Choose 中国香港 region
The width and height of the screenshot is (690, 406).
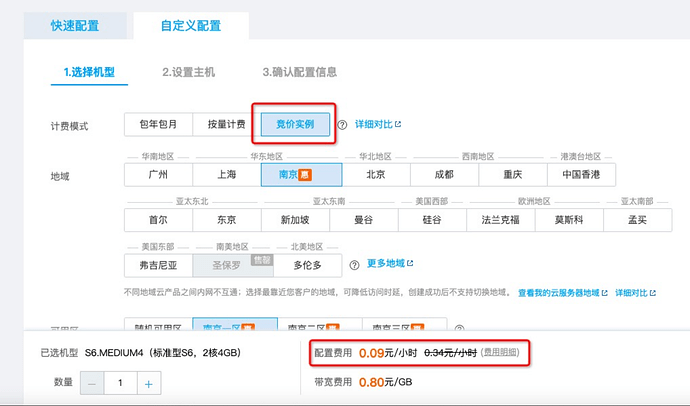pyautogui.click(x=581, y=175)
